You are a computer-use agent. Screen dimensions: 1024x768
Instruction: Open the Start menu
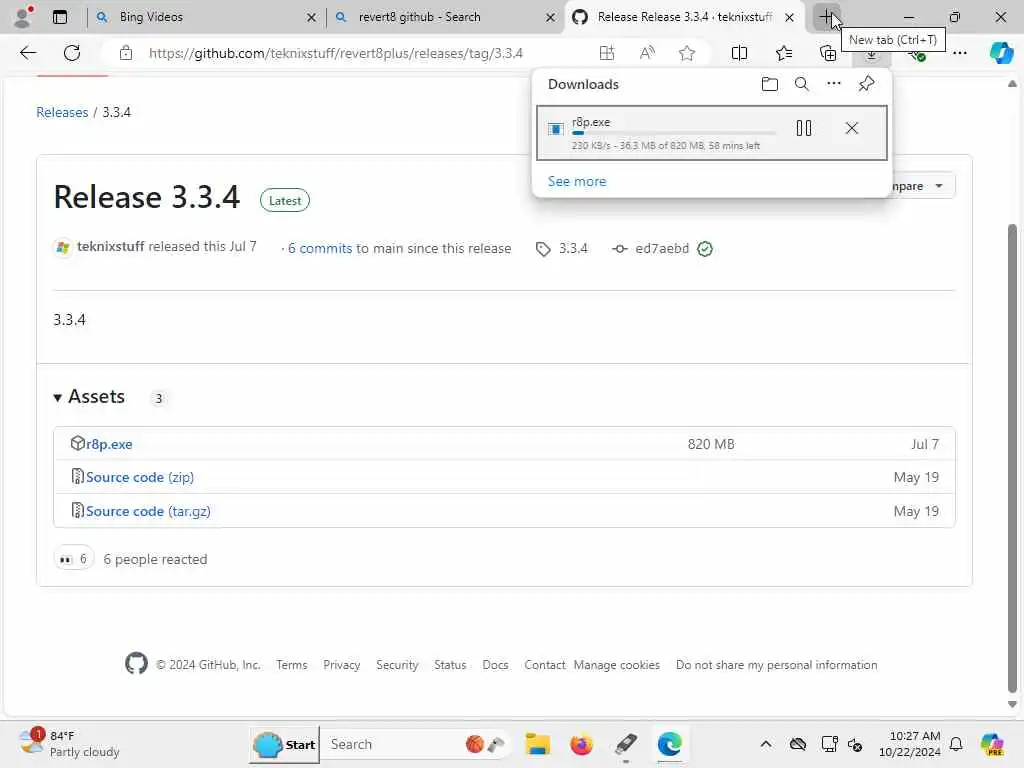click(284, 744)
